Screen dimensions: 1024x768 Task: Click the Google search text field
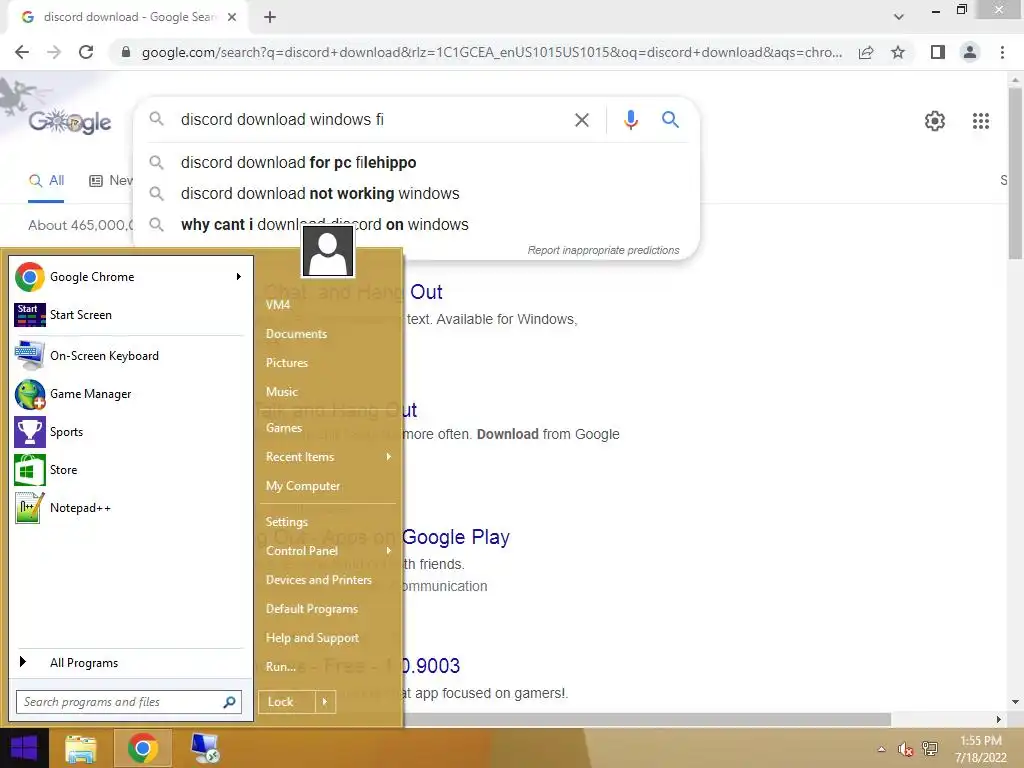tap(372, 120)
